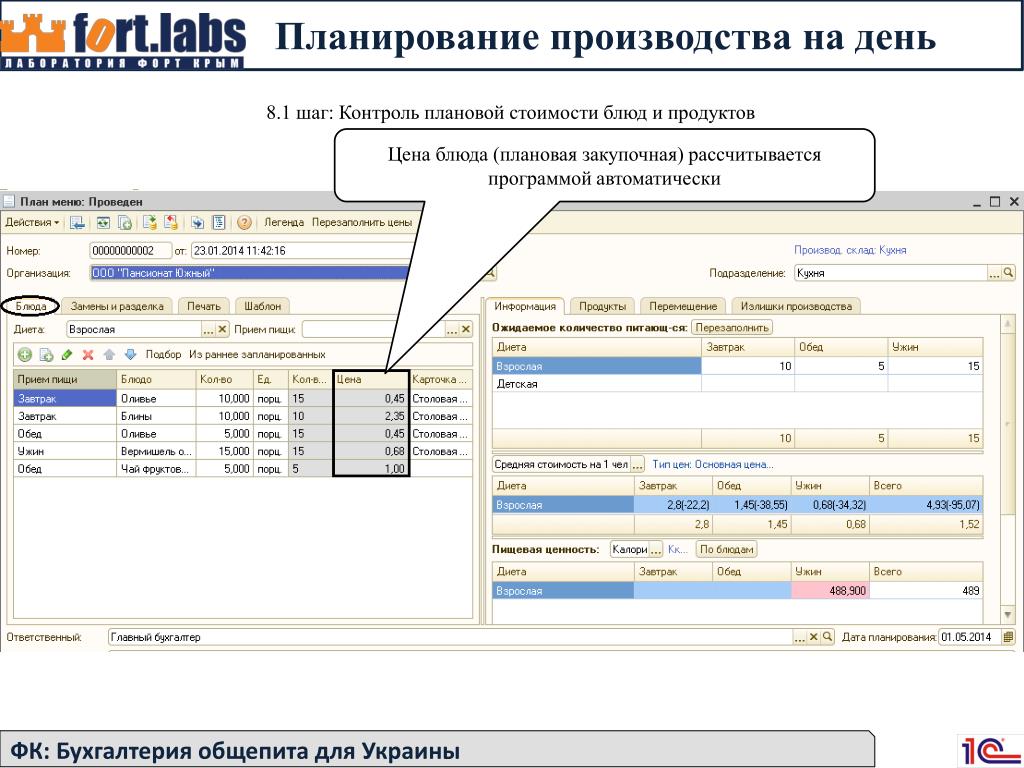Image resolution: width=1024 pixels, height=768 pixels.
Task: Click the pink Ужин cell 488,900
Action: coord(830,591)
